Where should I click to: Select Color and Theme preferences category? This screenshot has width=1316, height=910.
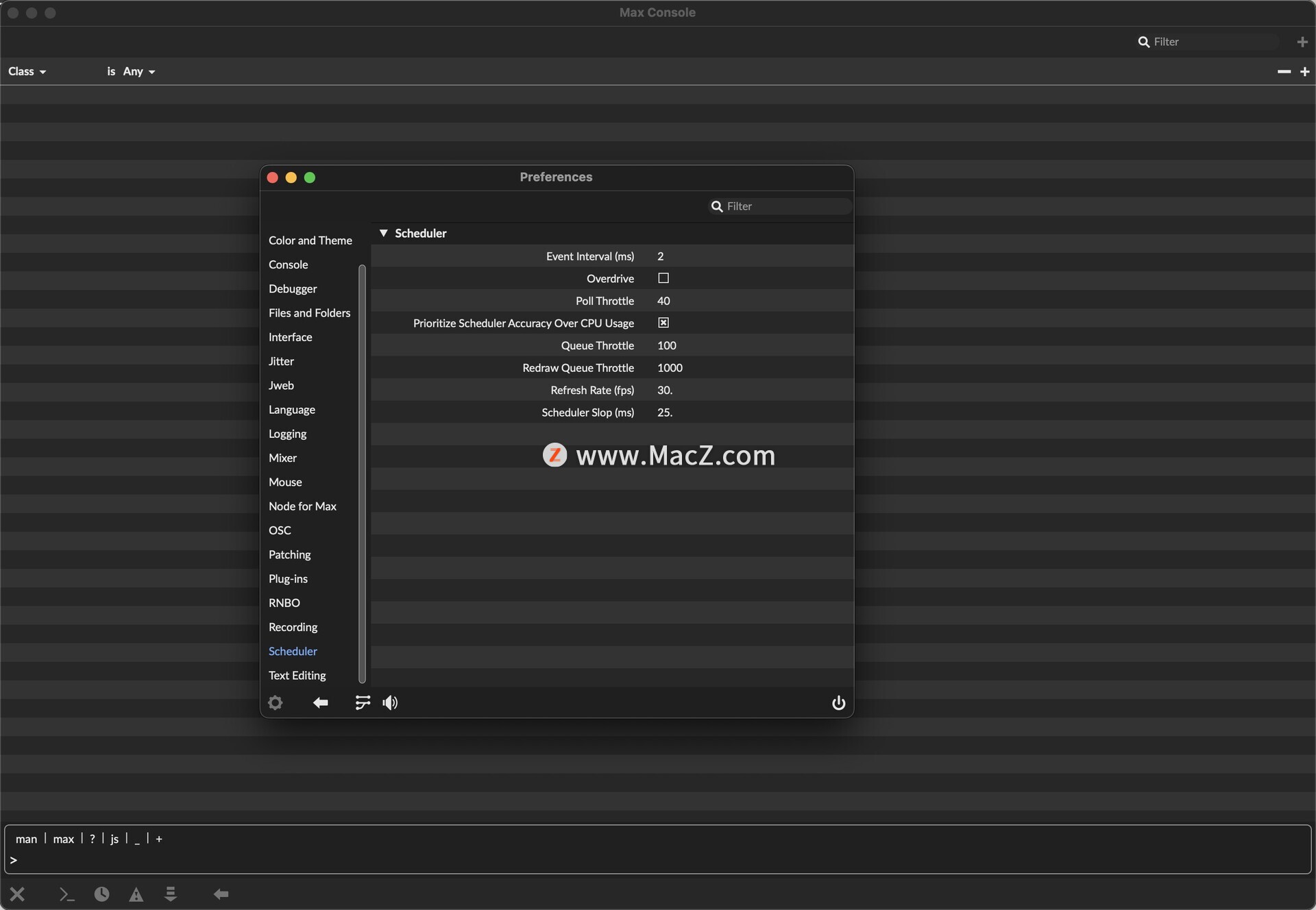310,241
